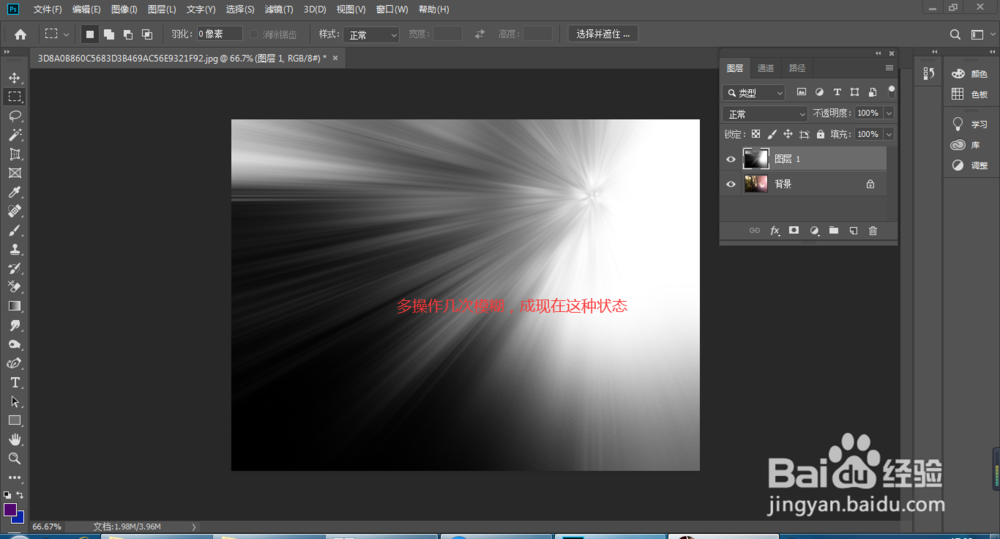Toggle lock position
Viewport: 1000px width, 539px height.
788,134
